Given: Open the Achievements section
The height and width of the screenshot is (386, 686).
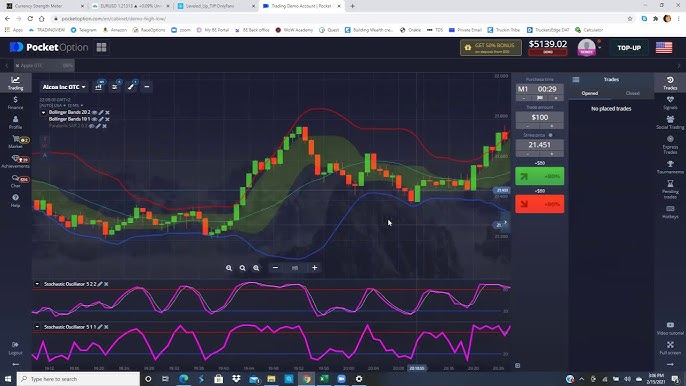Looking at the screenshot, I should (x=15, y=161).
